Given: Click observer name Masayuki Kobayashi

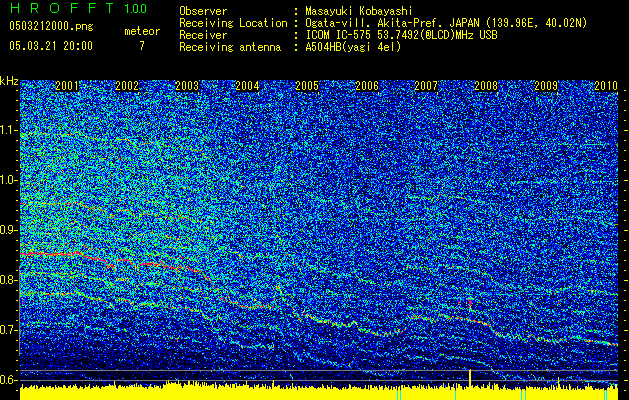Looking at the screenshot, I should pos(359,11).
